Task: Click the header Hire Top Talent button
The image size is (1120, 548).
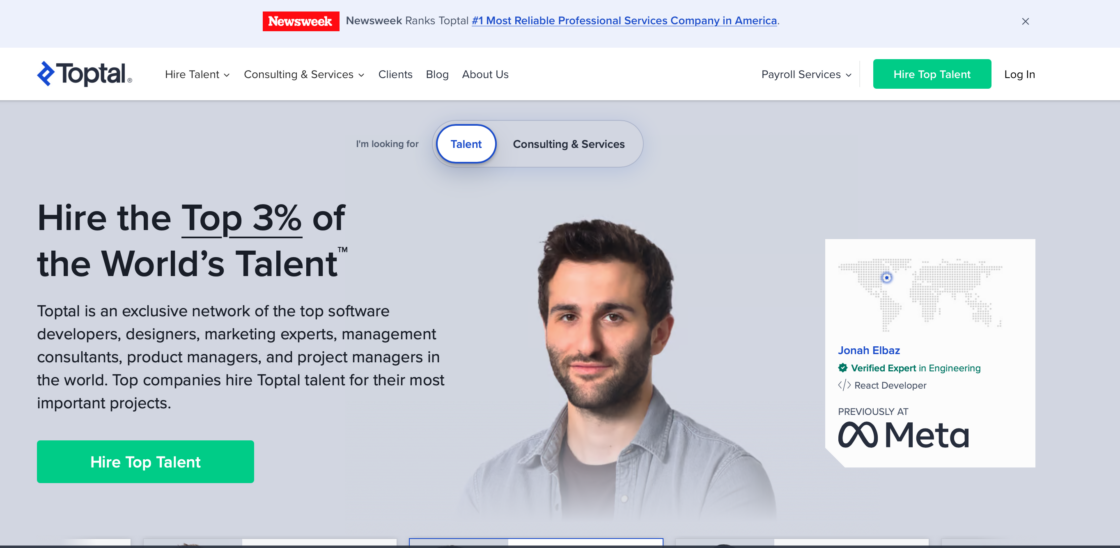Action: [x=931, y=74]
